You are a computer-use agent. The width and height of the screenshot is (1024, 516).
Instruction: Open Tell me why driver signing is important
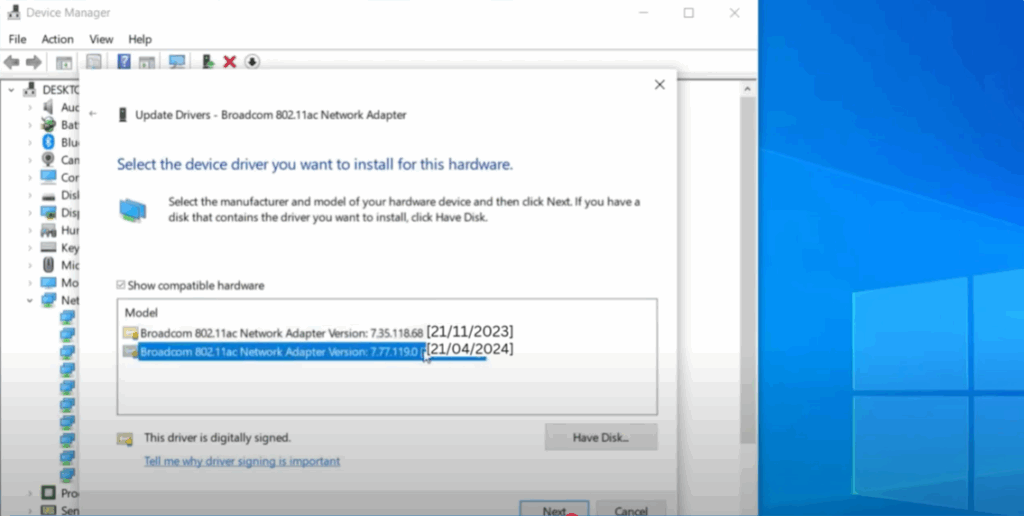[242, 461]
